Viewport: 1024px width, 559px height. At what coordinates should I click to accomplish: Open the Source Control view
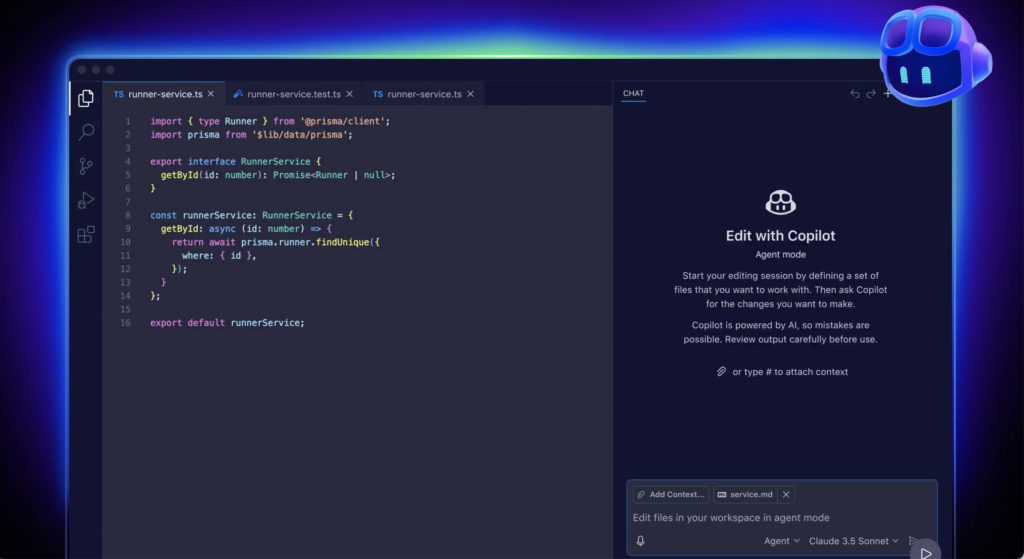pyautogui.click(x=86, y=166)
